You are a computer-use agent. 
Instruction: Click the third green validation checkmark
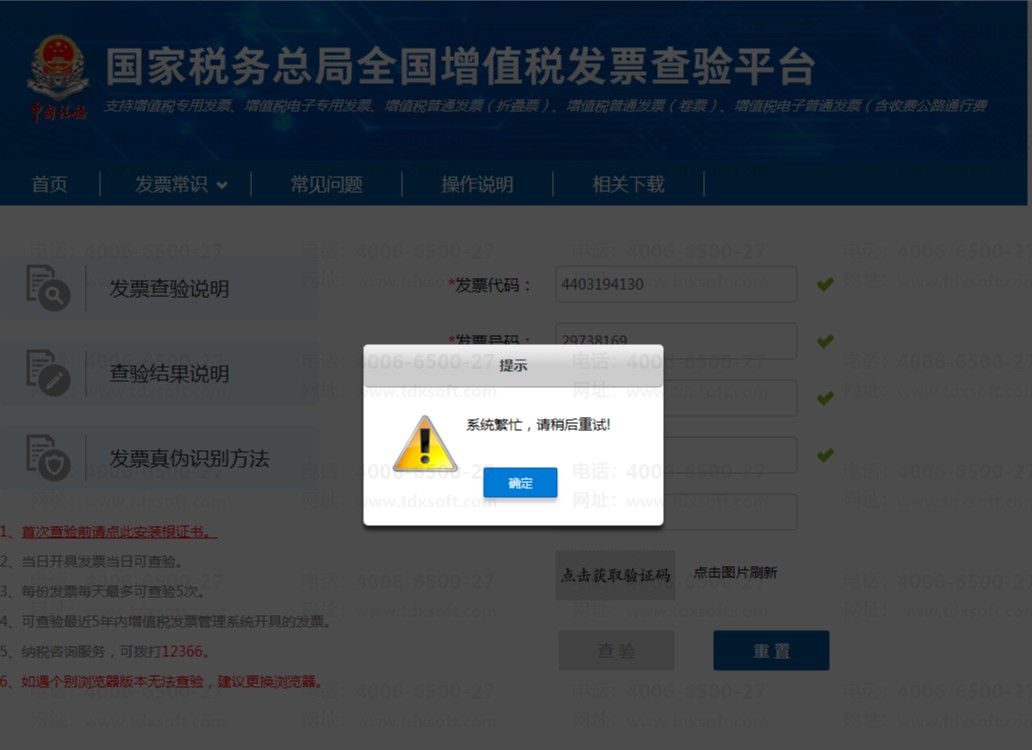(x=825, y=398)
